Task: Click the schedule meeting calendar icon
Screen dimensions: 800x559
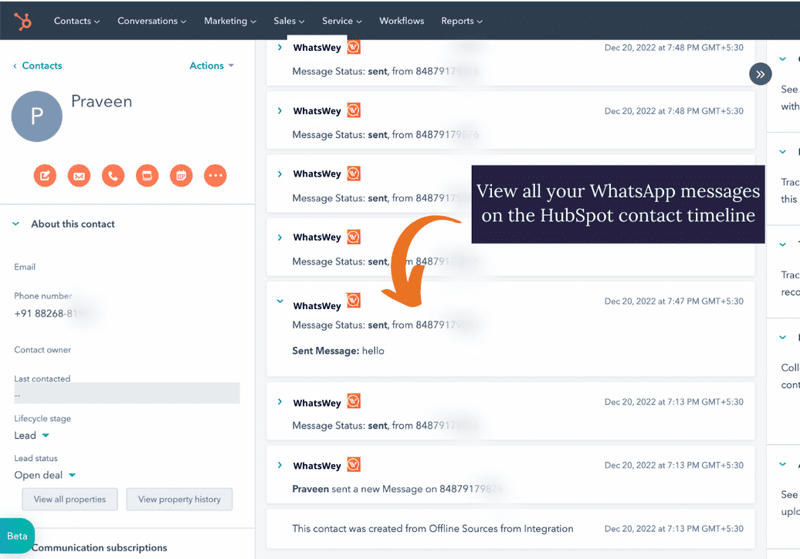Action: (181, 176)
